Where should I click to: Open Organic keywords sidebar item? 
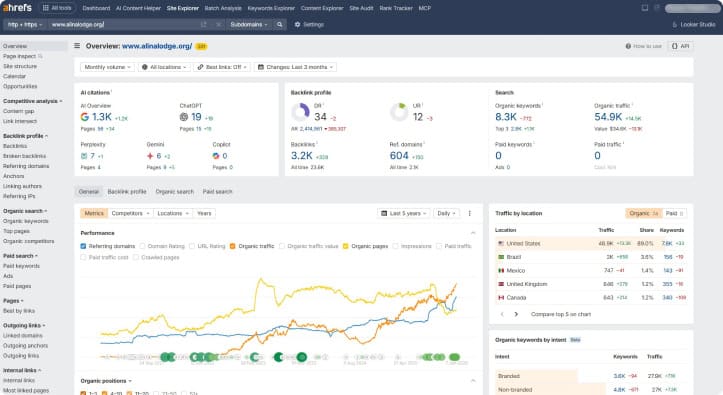tap(26, 221)
